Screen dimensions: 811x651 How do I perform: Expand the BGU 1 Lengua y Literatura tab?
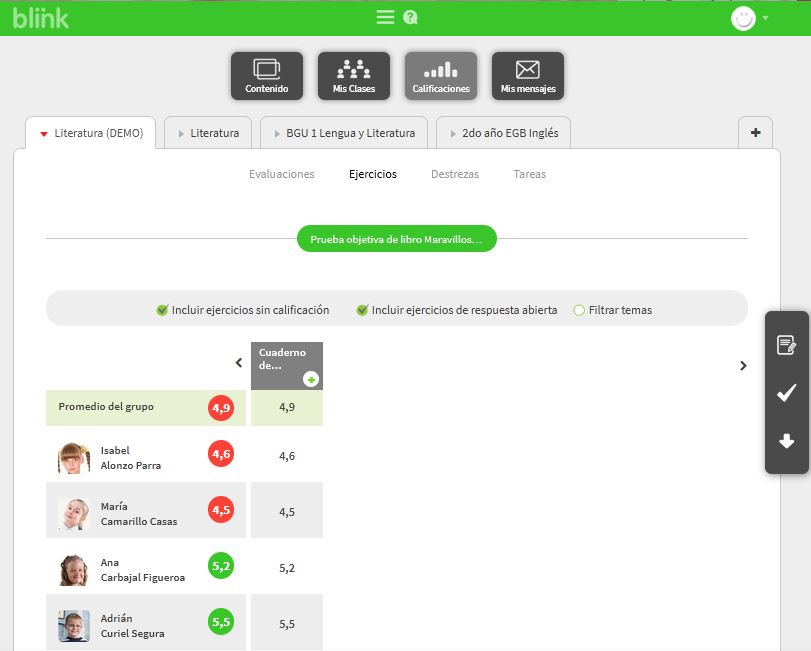pyautogui.click(x=344, y=133)
